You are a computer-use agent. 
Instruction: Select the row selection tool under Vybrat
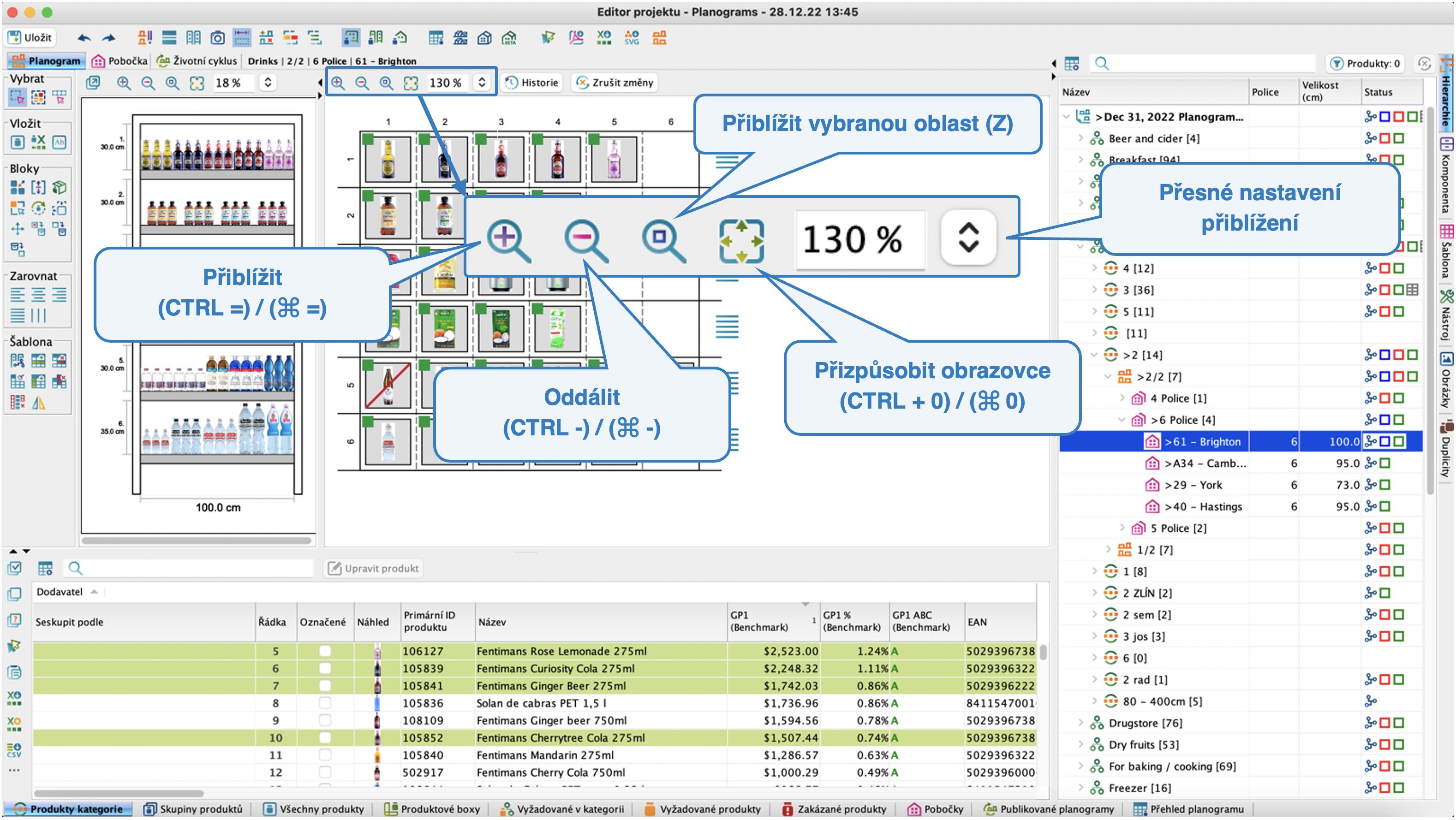tap(60, 97)
